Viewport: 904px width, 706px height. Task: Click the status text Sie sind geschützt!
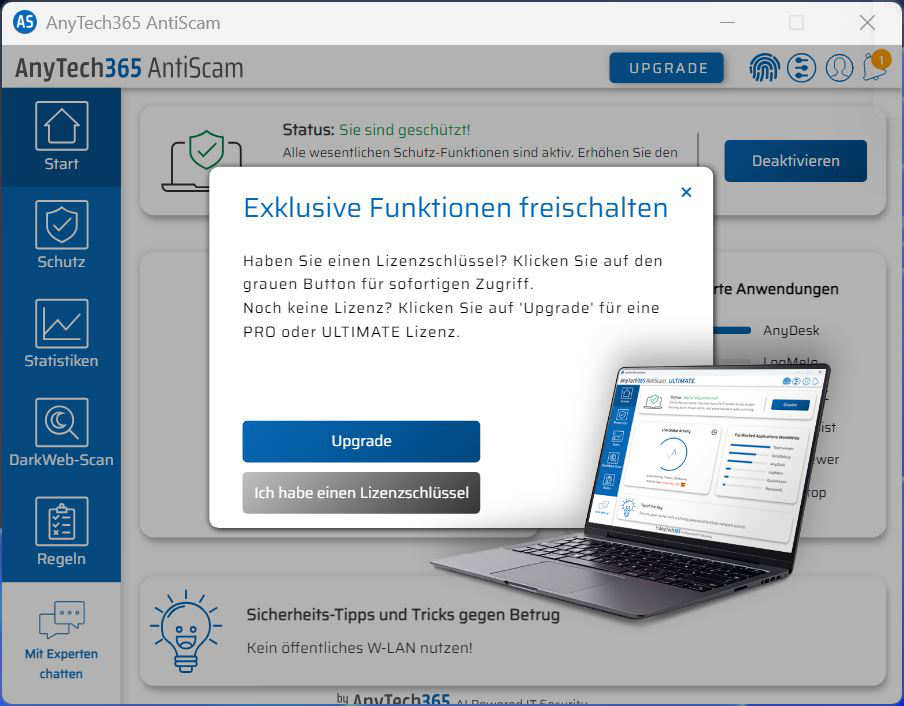click(x=404, y=130)
